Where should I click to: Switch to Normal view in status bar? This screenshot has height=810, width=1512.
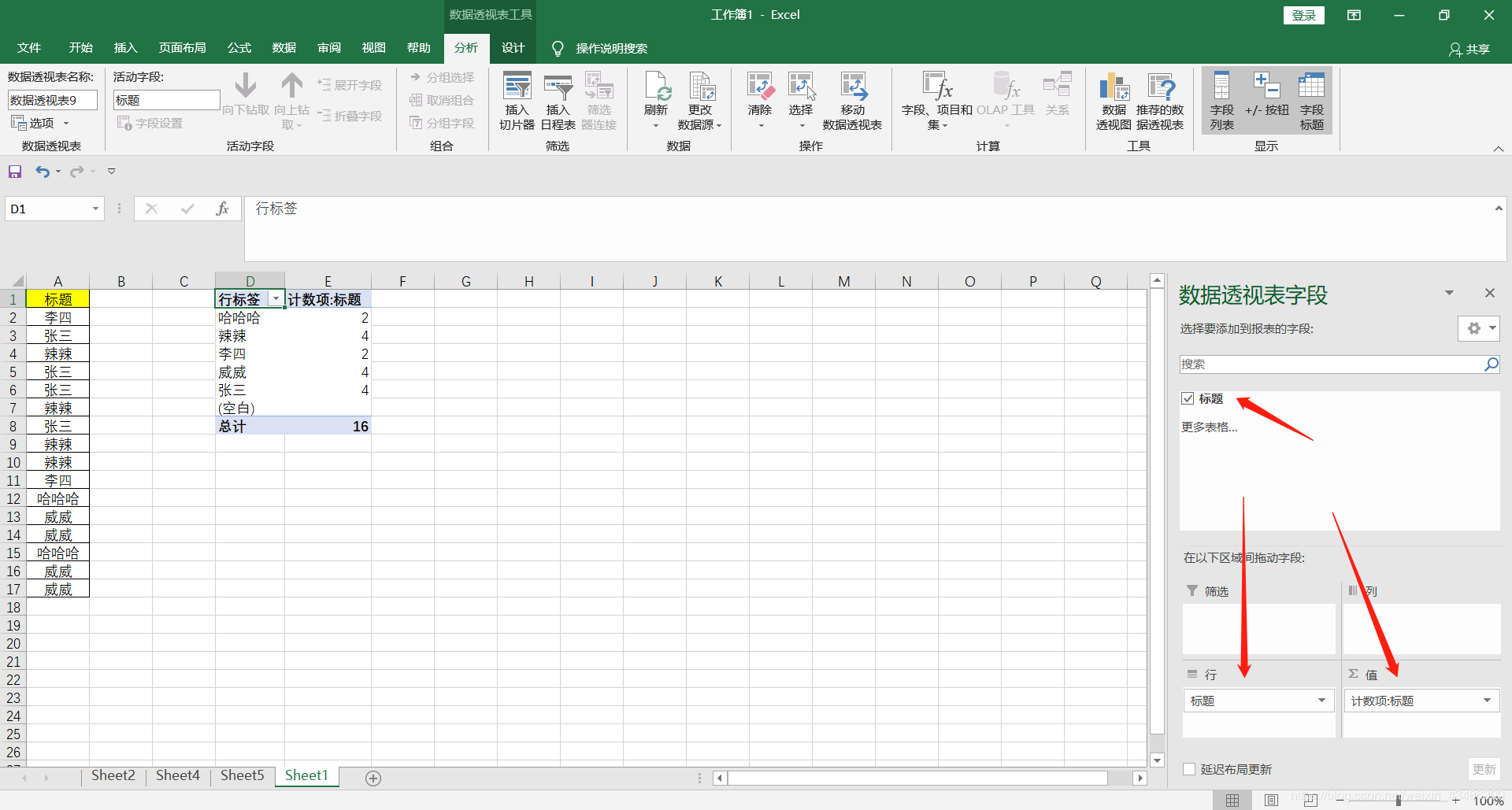pos(1232,801)
